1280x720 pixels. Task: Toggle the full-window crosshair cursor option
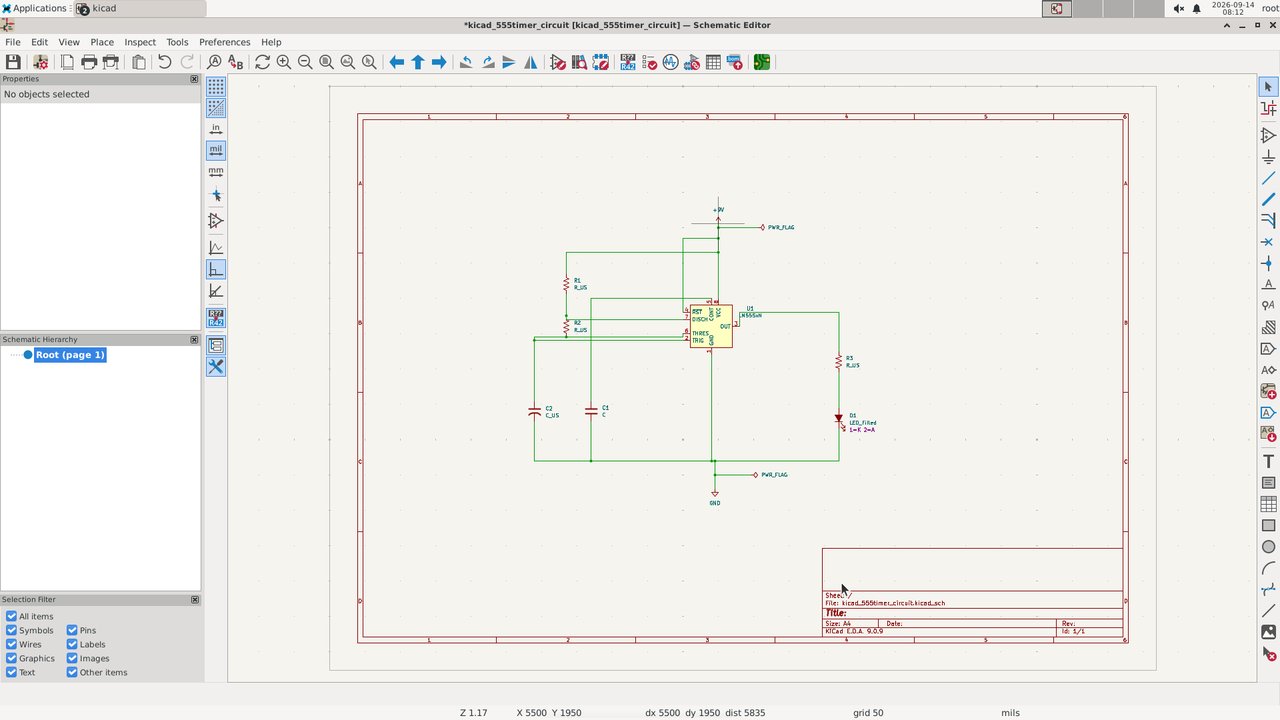click(x=216, y=196)
